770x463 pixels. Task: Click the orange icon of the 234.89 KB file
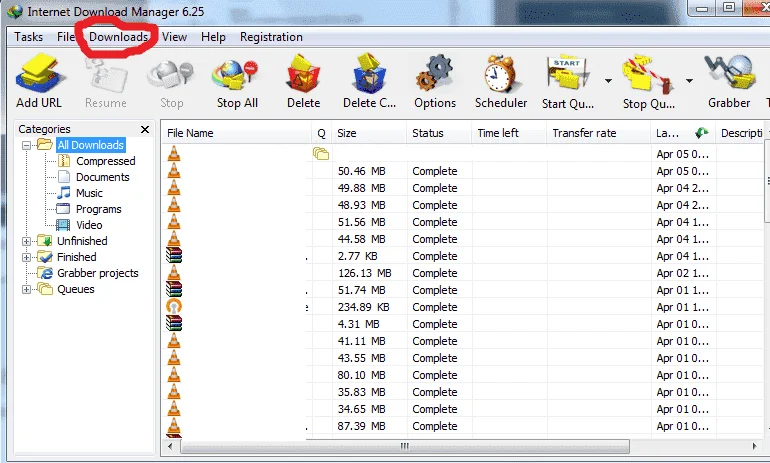click(x=174, y=307)
